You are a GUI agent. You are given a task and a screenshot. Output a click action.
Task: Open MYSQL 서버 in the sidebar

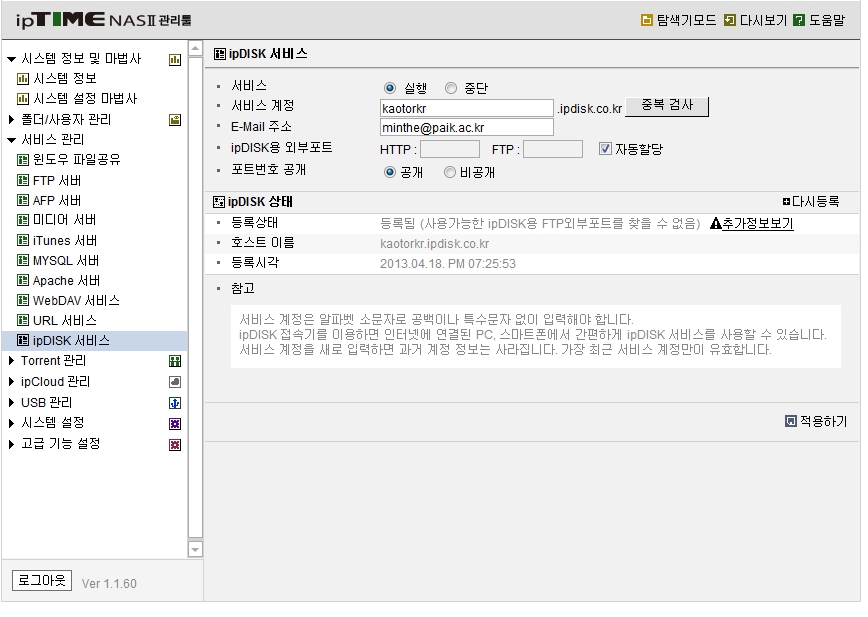tap(66, 261)
